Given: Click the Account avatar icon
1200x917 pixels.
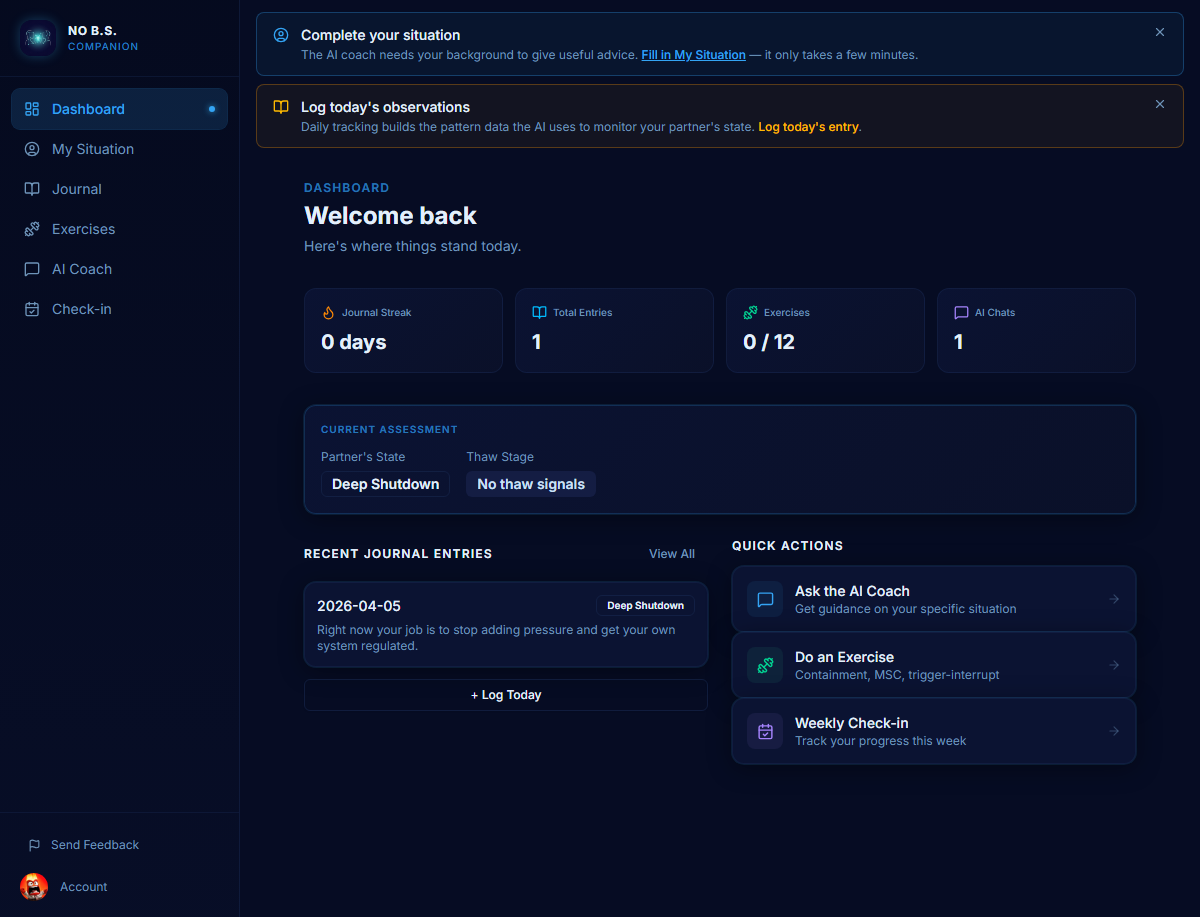Looking at the screenshot, I should (x=34, y=887).
